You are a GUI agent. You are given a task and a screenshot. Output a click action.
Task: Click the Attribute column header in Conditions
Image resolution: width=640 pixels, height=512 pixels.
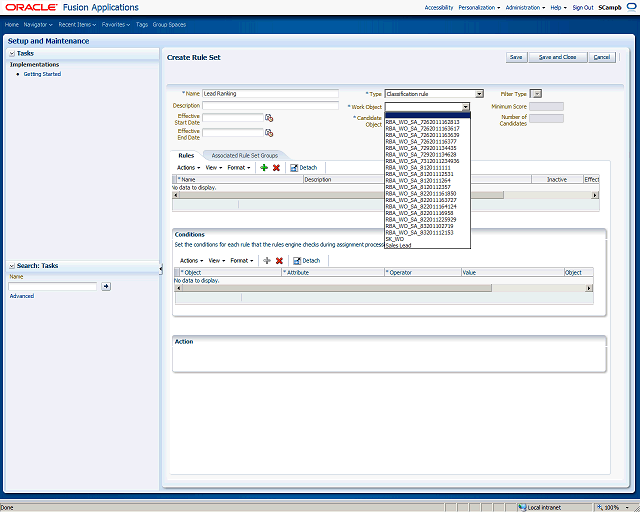point(333,272)
